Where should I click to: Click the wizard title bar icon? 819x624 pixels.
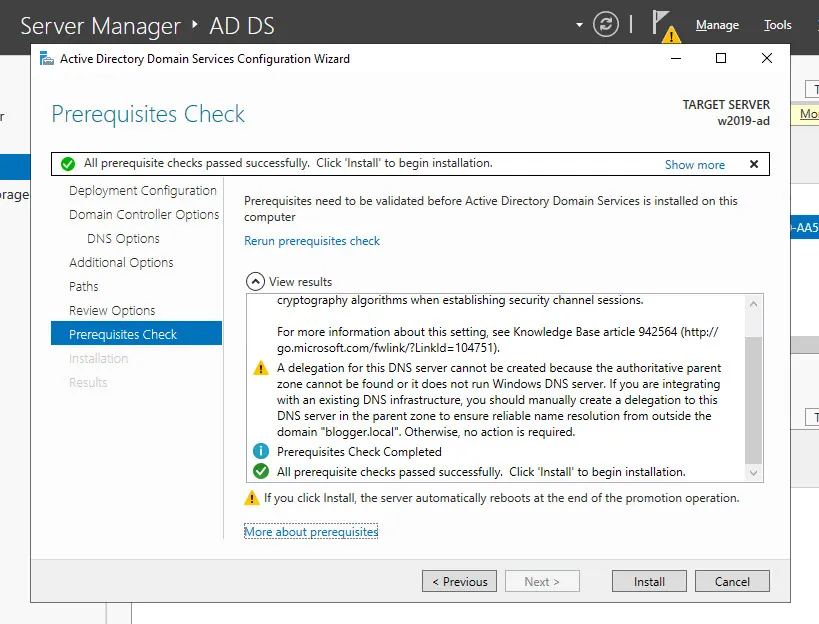pos(47,59)
